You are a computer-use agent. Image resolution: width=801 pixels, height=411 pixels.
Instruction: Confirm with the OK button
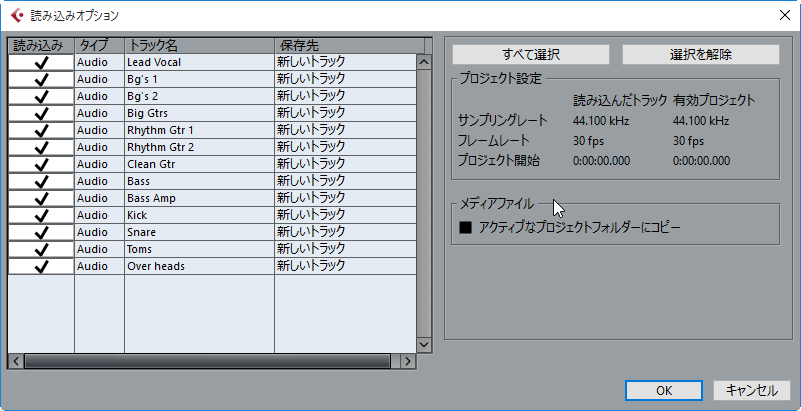664,391
